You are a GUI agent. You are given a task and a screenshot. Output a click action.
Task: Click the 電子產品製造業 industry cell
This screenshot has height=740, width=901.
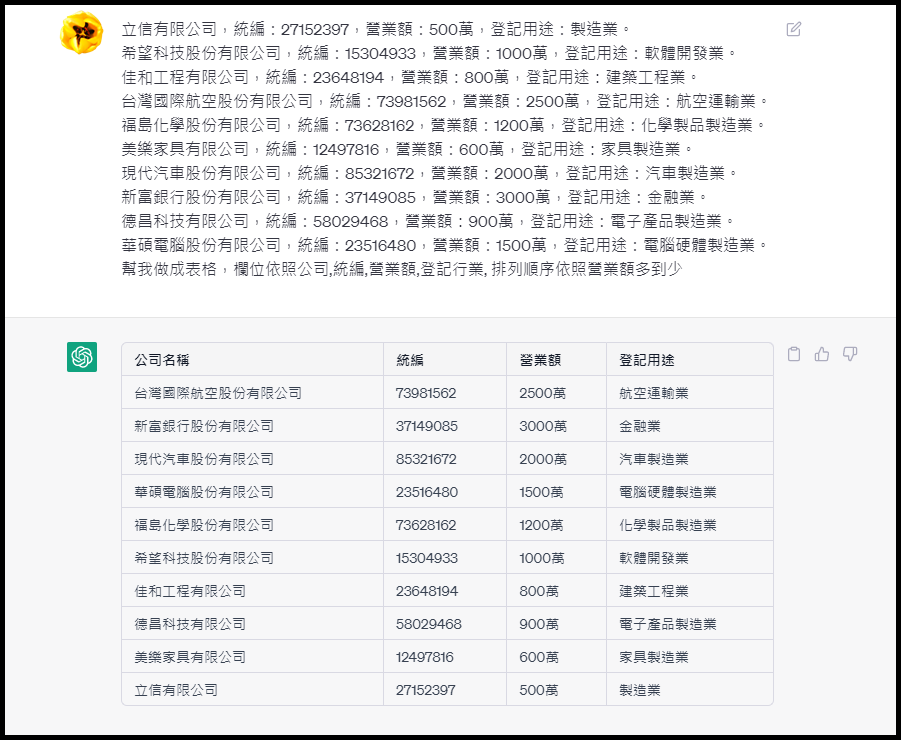[x=690, y=624]
